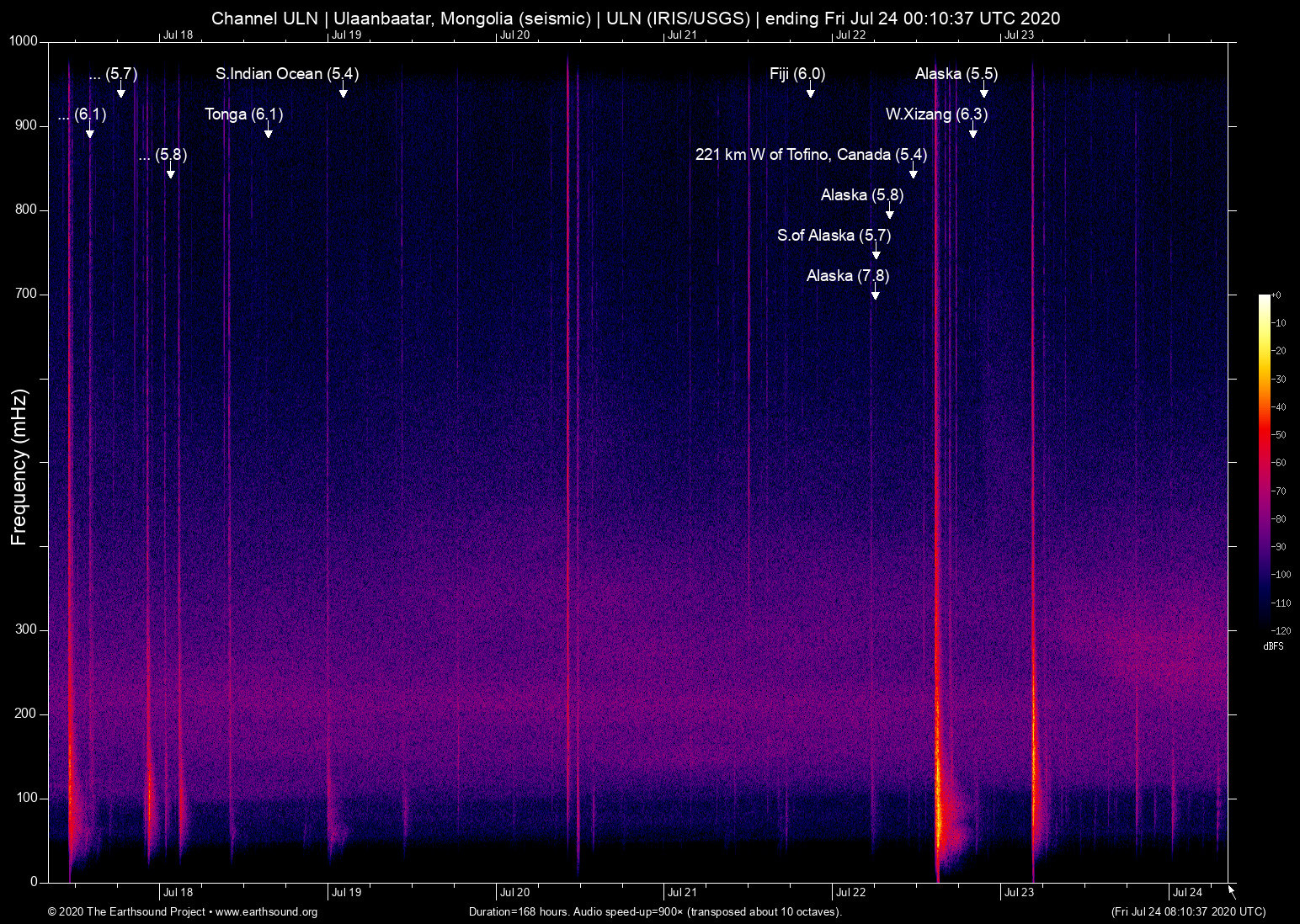Click the spectrogram title with Channel ULN
This screenshot has width=1300, height=924.
[635, 19]
